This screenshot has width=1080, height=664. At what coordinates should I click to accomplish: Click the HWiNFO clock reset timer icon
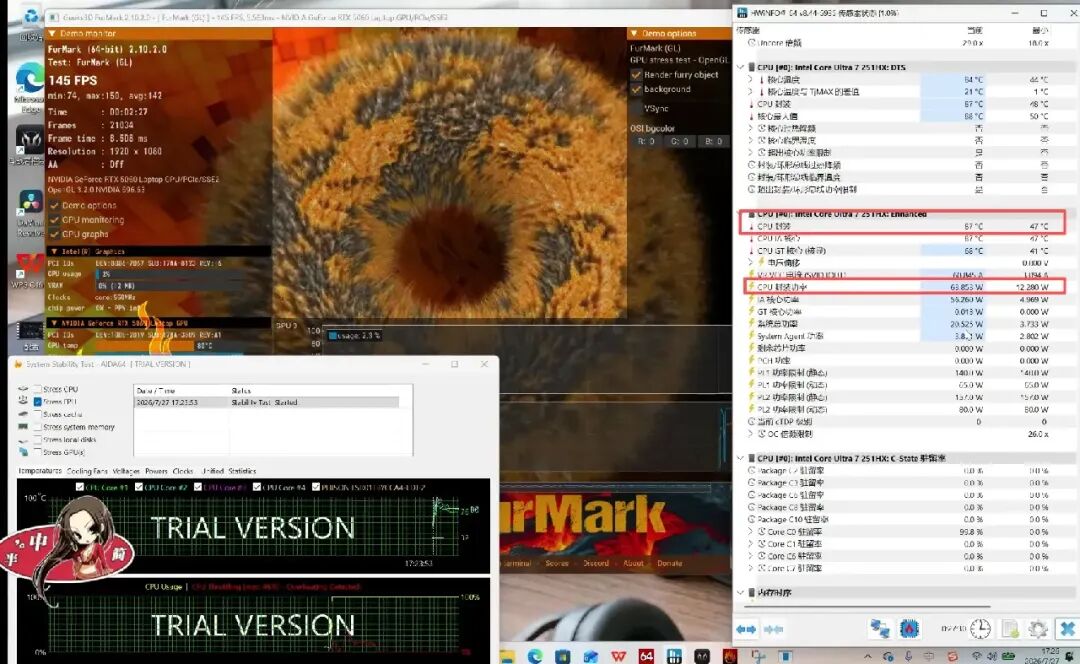(980, 628)
